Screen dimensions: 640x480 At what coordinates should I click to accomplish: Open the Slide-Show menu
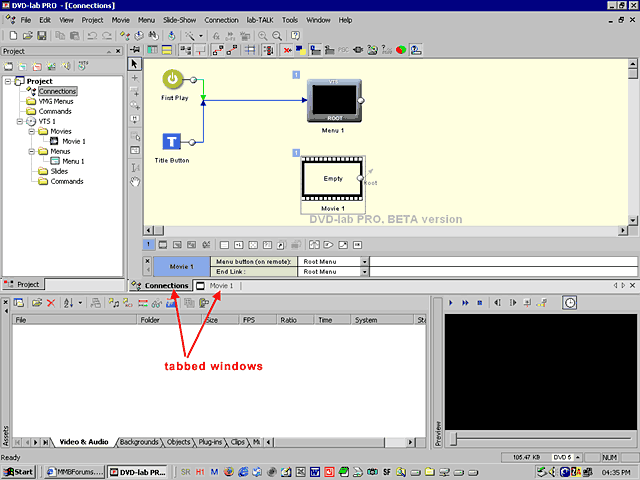click(180, 20)
